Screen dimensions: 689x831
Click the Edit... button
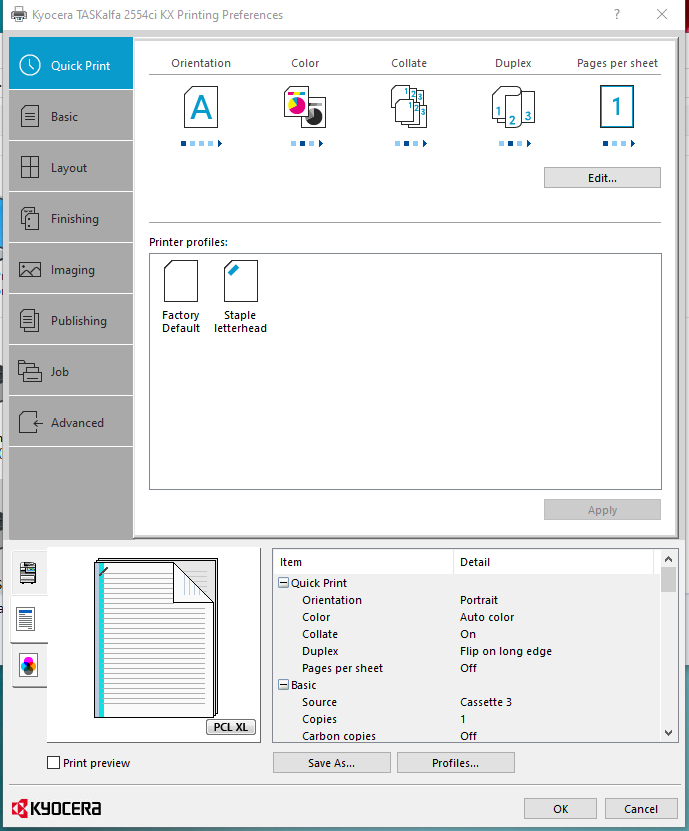click(x=602, y=178)
